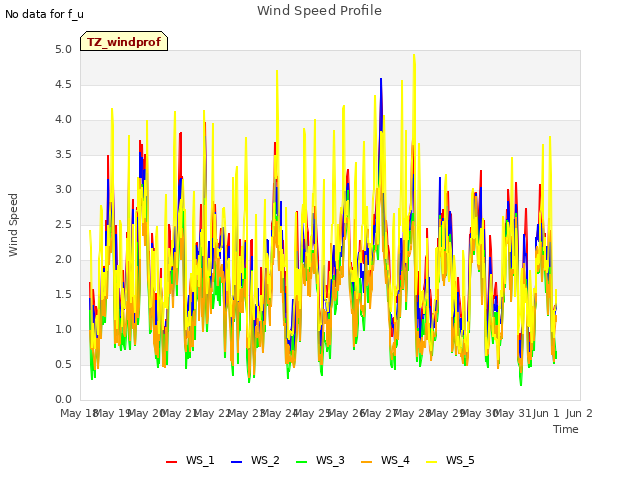Click the orange WS_4 legend swatch
This screenshot has width=640, height=480.
click(367, 462)
